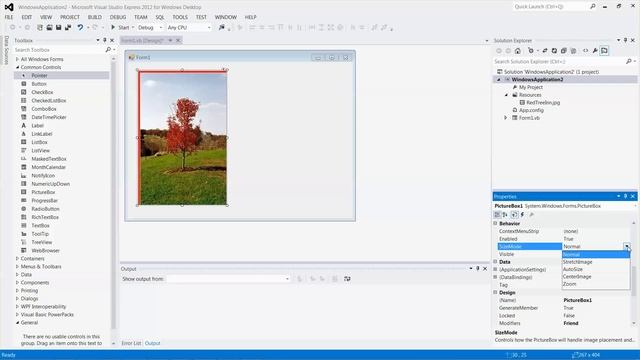This screenshot has width=640, height=360.
Task: Choose CenterImage from SizeMode list
Action: [596, 277]
